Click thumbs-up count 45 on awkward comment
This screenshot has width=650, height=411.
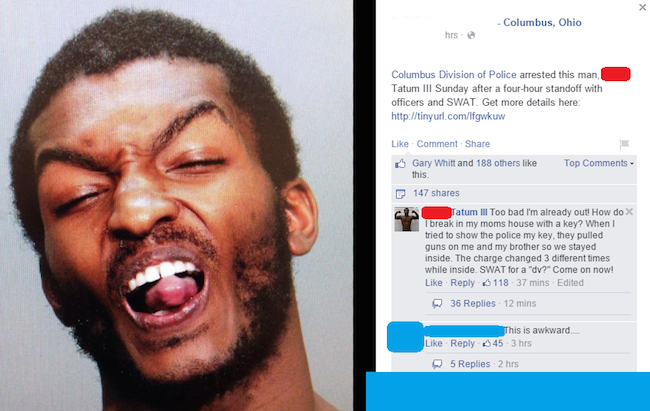pos(493,343)
